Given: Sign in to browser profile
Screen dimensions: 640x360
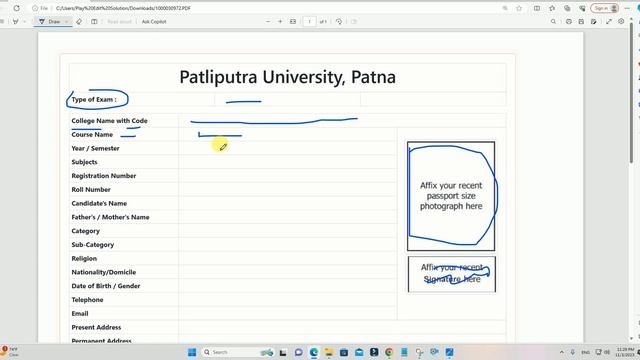Looking at the screenshot, I should coord(605,8).
